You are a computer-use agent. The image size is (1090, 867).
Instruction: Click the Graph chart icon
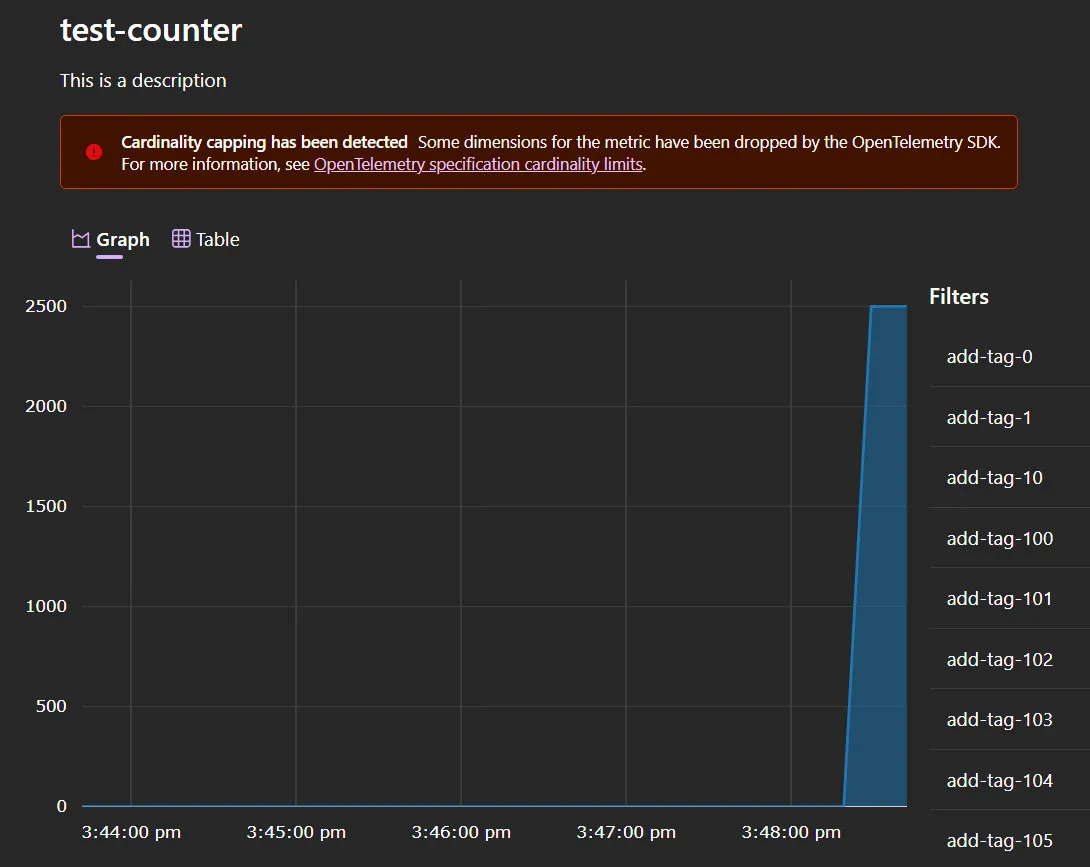point(80,239)
